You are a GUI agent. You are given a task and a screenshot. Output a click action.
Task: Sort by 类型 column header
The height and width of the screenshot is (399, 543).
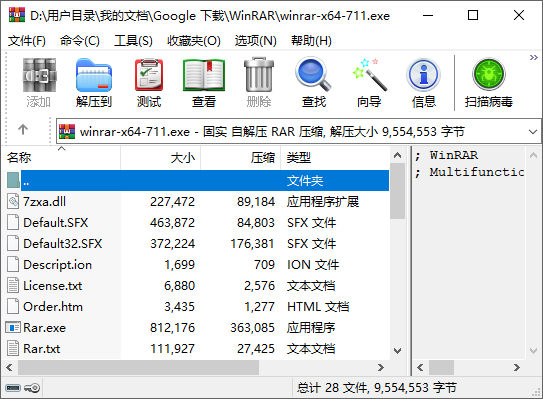click(335, 158)
